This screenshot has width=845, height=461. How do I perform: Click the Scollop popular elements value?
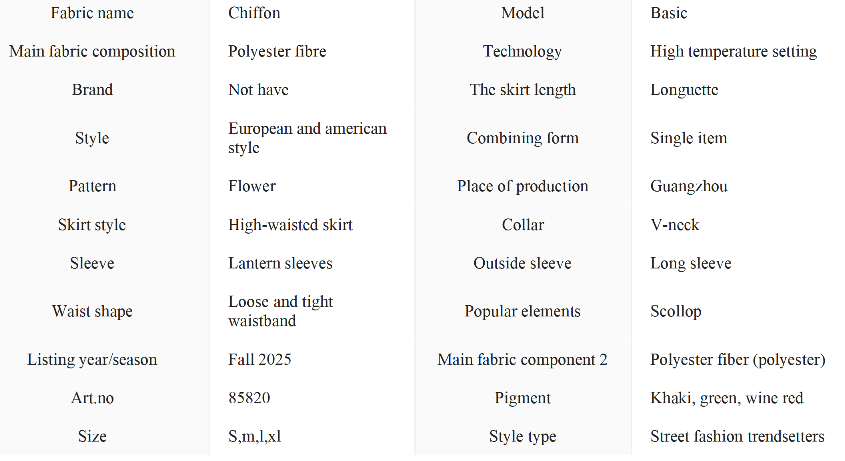675,311
